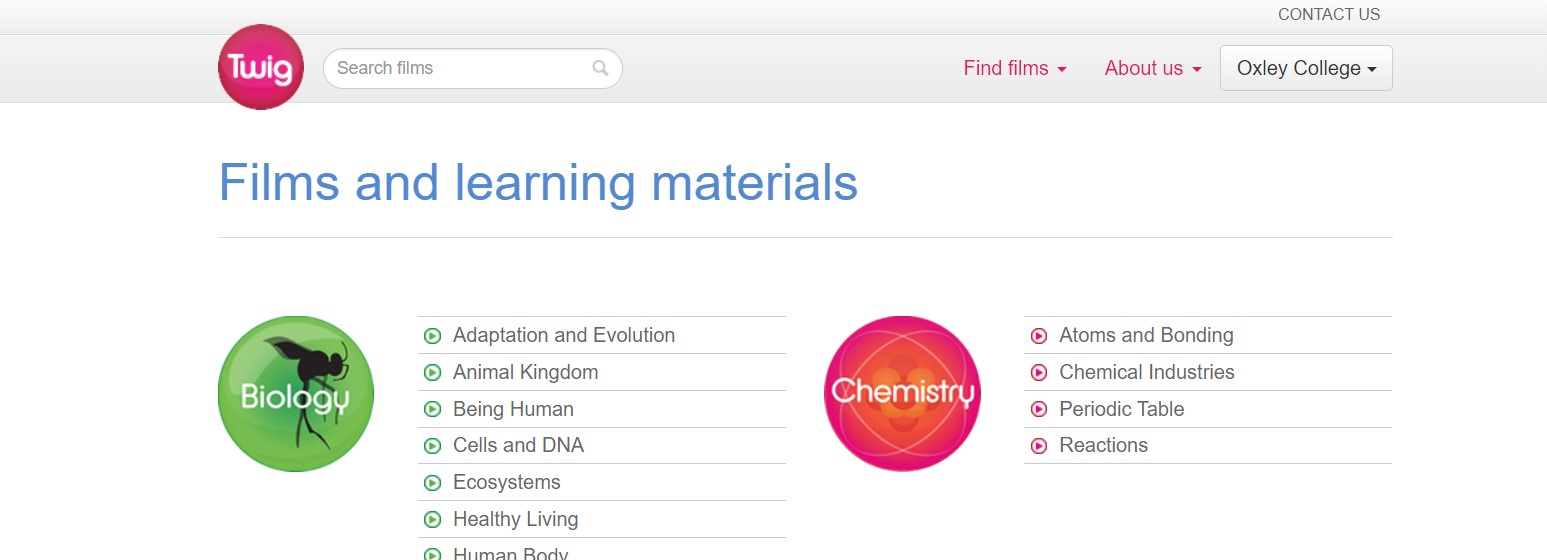
Task: Select the Being Human topic
Action: (x=513, y=409)
